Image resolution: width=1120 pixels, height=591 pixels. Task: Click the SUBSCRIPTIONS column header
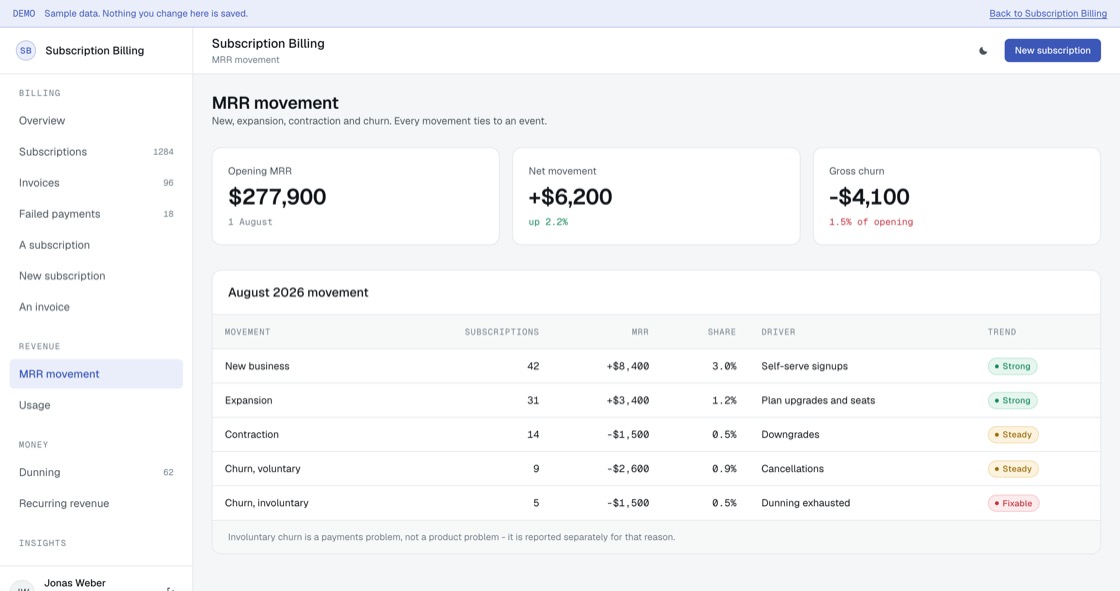coord(501,332)
